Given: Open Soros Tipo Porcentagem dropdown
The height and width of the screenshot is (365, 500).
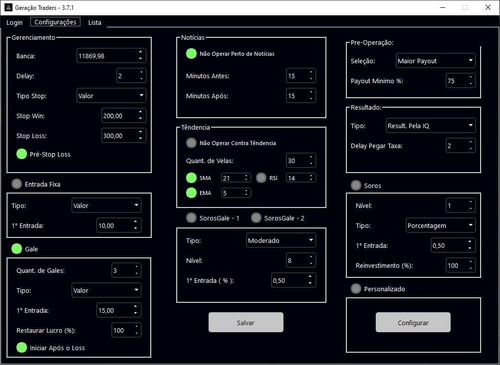Looking at the screenshot, I should [440, 225].
